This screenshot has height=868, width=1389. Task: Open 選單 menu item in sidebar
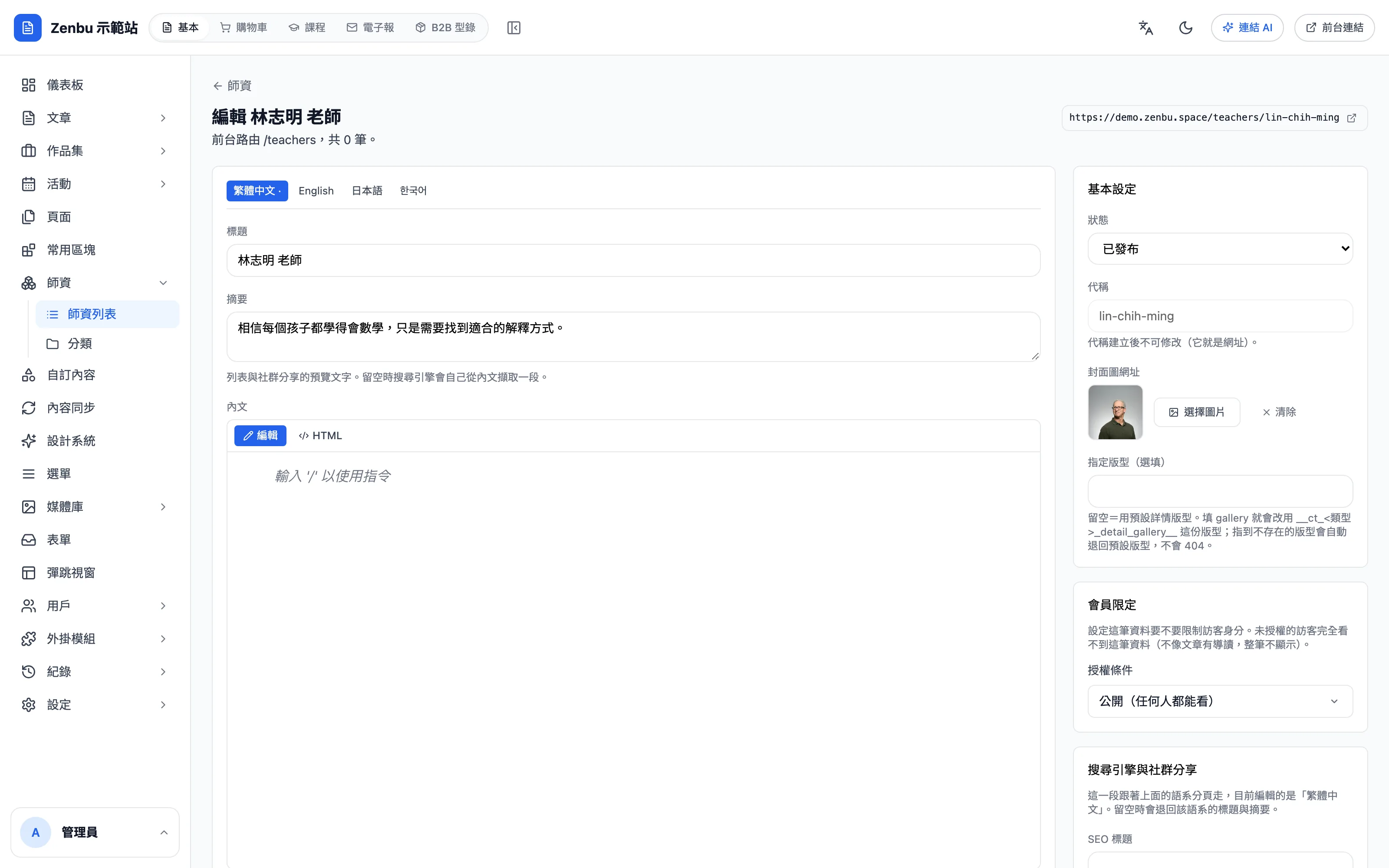pos(95,473)
